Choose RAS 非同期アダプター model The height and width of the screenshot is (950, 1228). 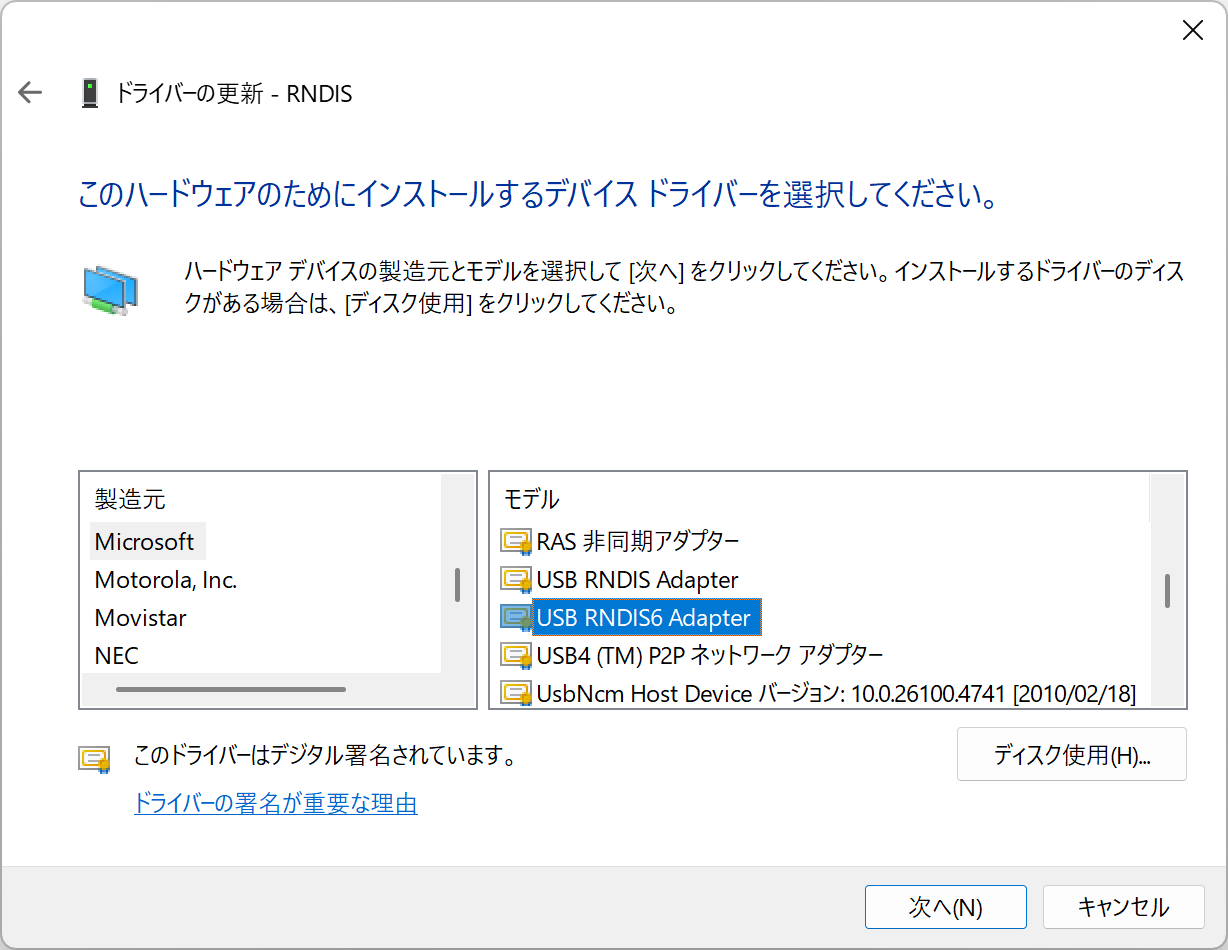pyautogui.click(x=638, y=542)
